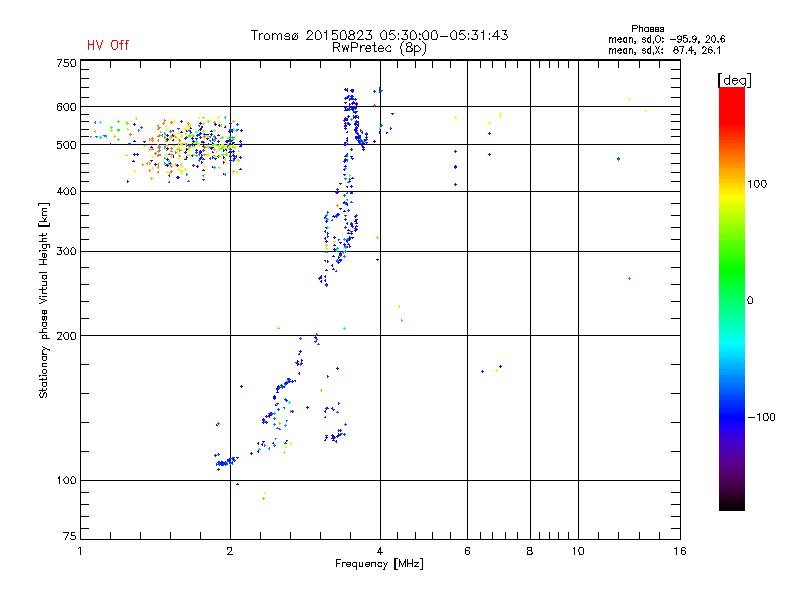Click the x-axis '8' tick label
This screenshot has width=800, height=600.
point(530,551)
